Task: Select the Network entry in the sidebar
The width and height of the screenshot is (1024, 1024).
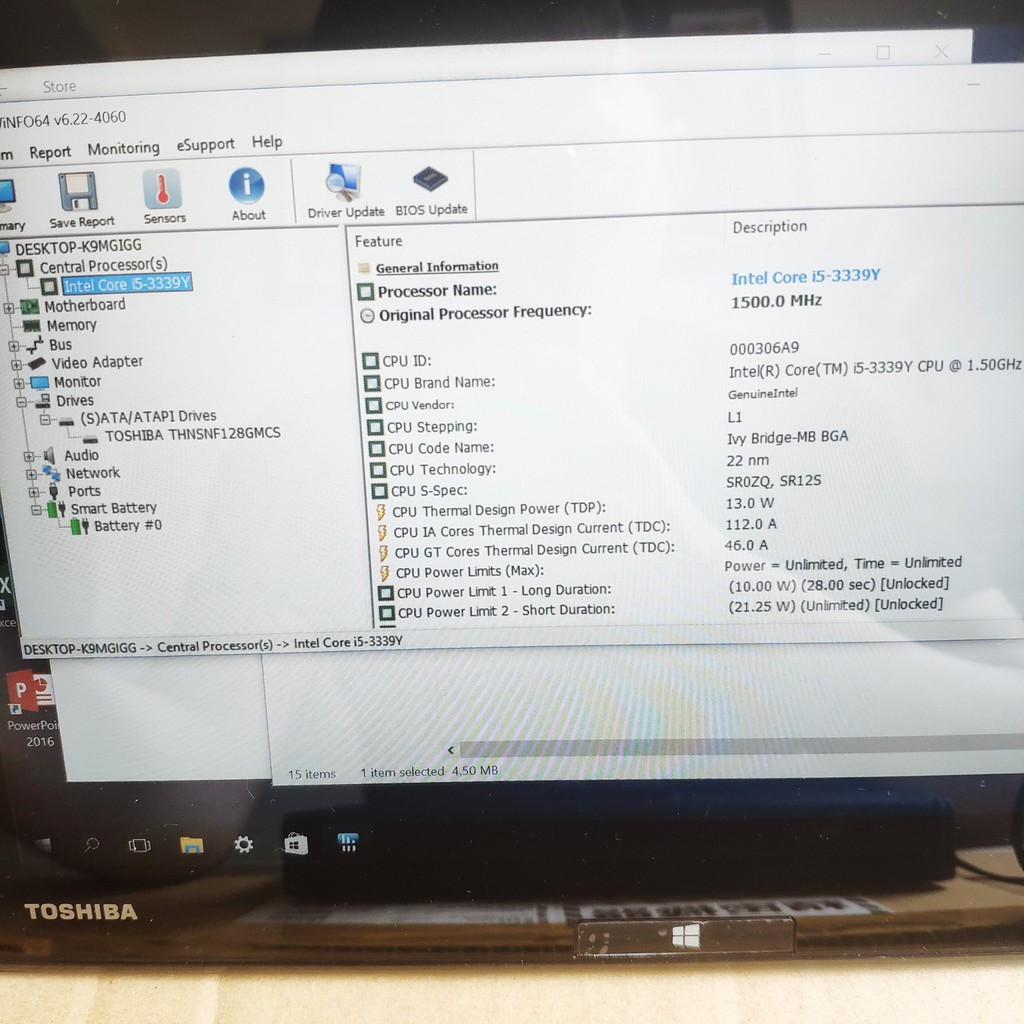Action: (94, 472)
